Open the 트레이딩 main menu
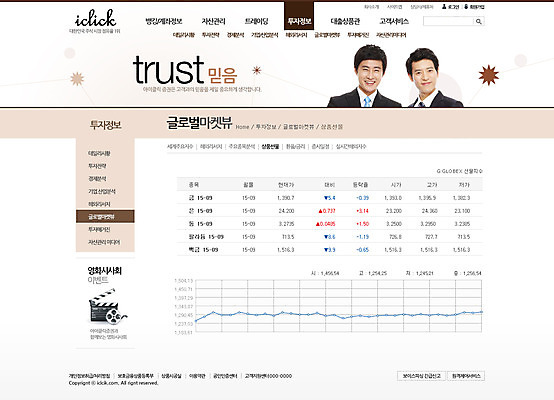554x400 pixels. click(257, 21)
